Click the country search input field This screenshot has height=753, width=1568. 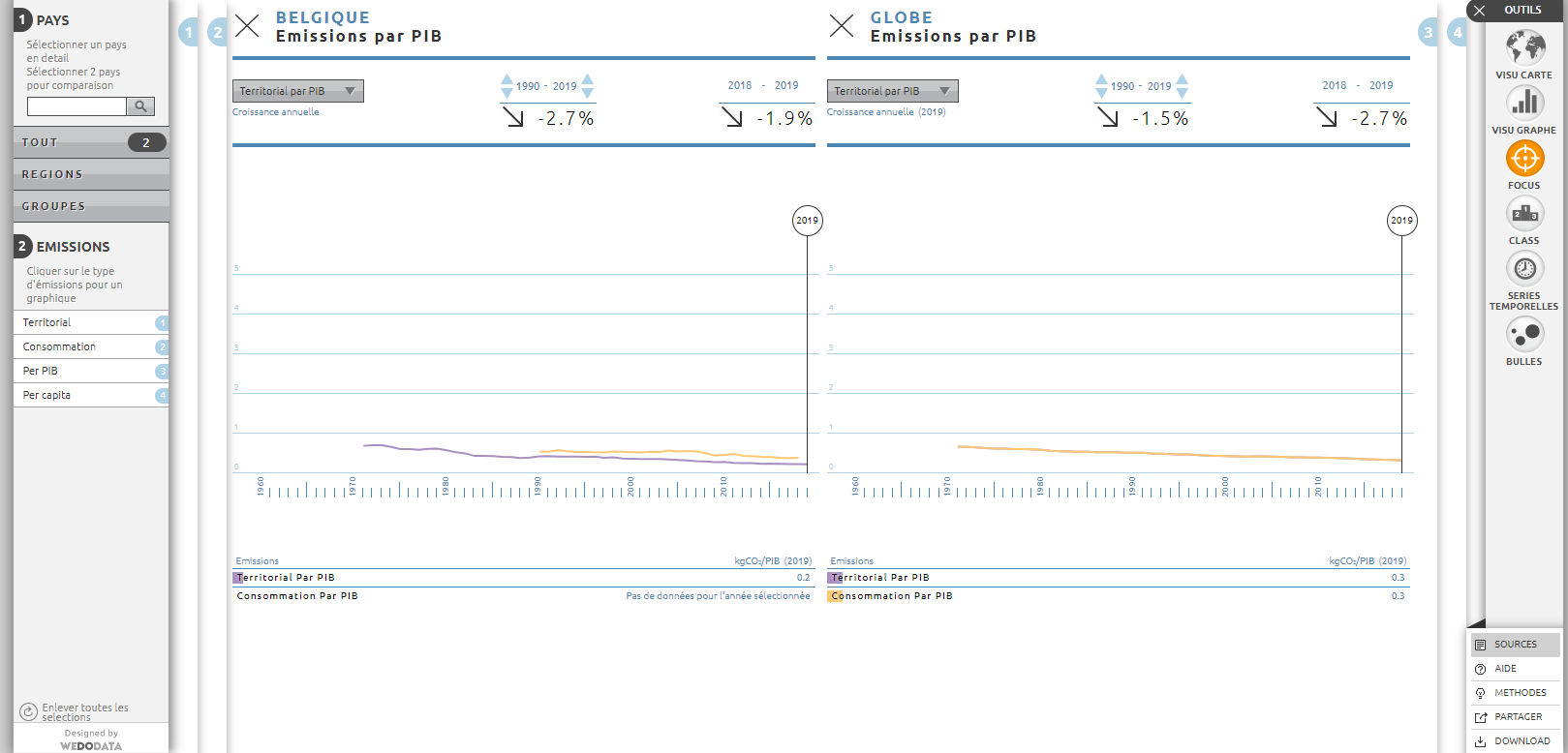(x=77, y=106)
